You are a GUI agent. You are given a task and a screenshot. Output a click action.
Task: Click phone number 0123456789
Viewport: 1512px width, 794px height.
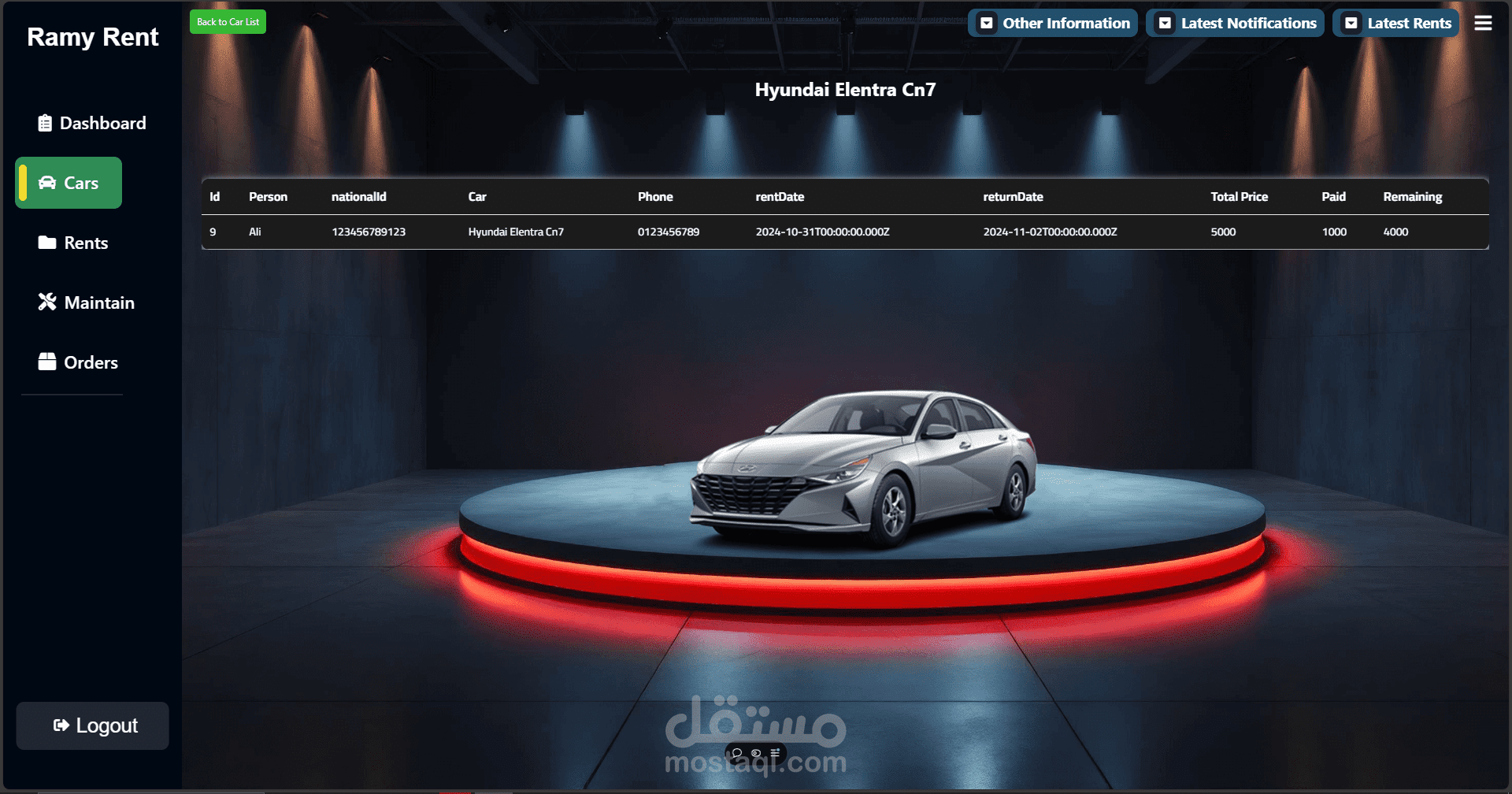click(x=669, y=232)
